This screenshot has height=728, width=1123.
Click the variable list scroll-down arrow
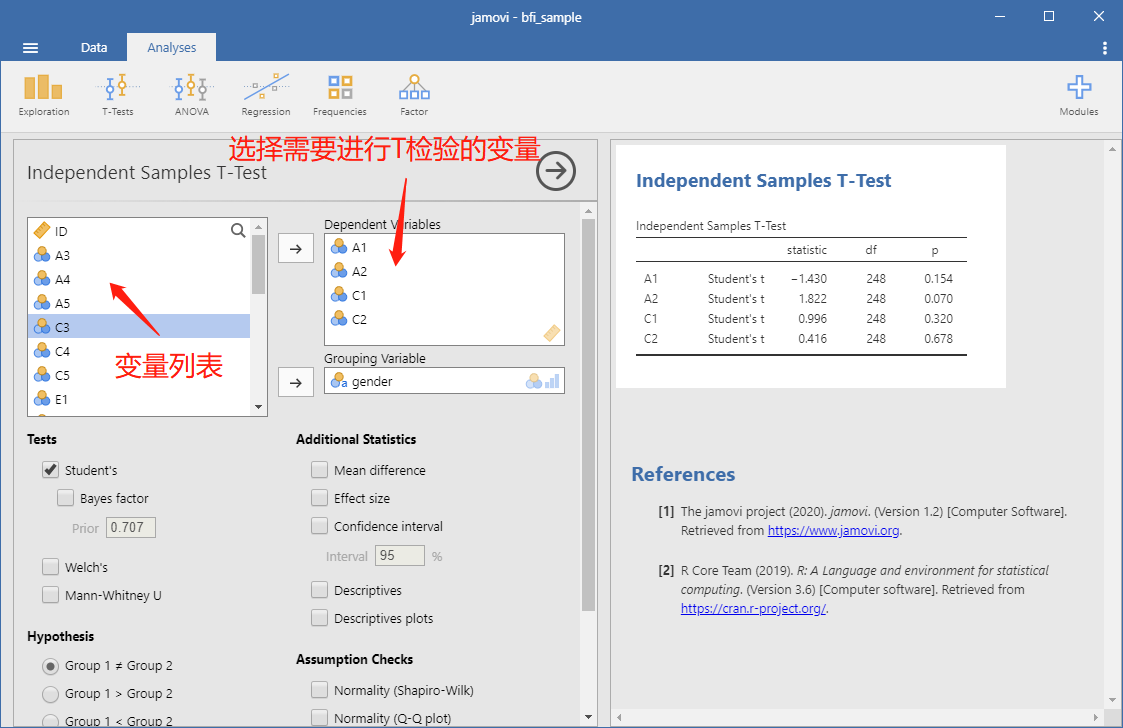click(259, 407)
